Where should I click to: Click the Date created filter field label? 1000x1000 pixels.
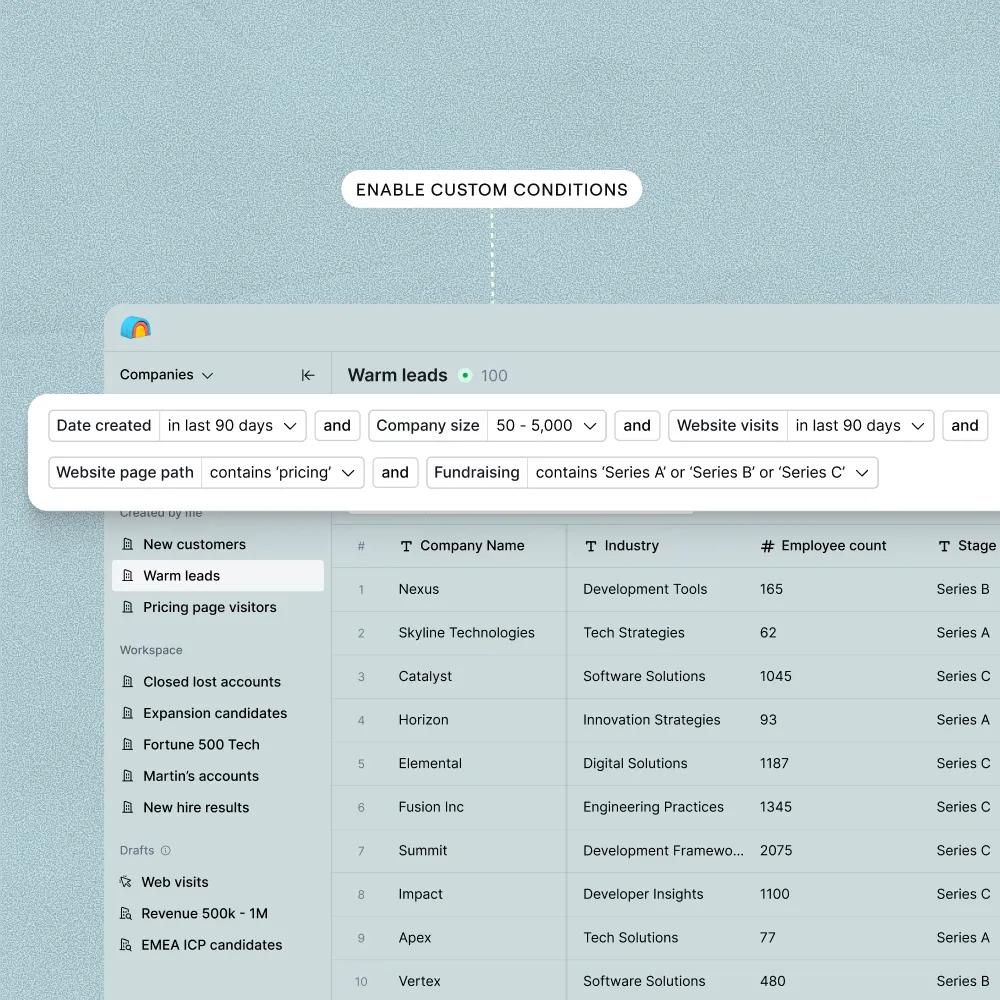[x=104, y=425]
